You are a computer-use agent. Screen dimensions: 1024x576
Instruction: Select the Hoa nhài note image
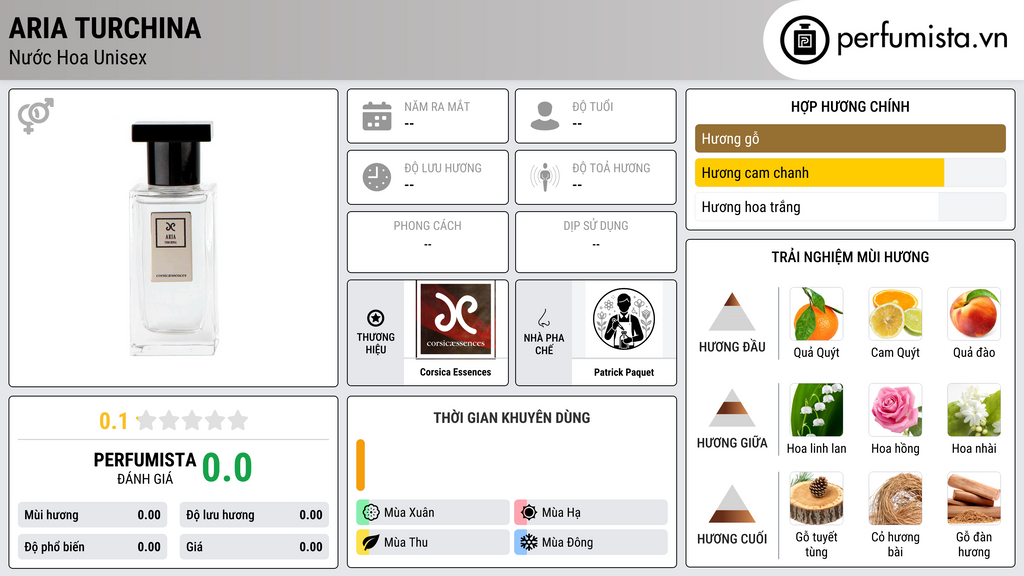974,409
